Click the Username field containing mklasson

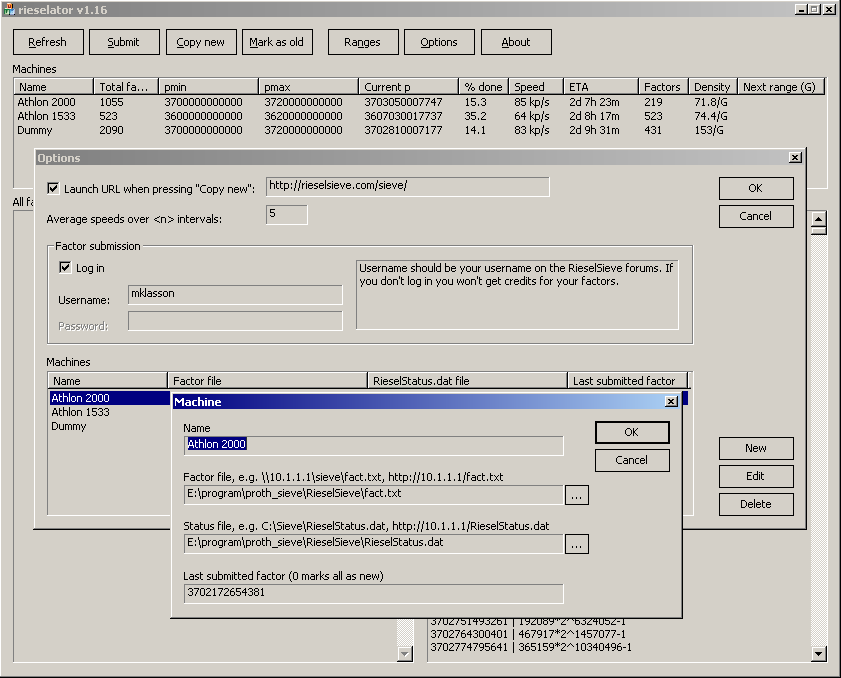pyautogui.click(x=235, y=294)
